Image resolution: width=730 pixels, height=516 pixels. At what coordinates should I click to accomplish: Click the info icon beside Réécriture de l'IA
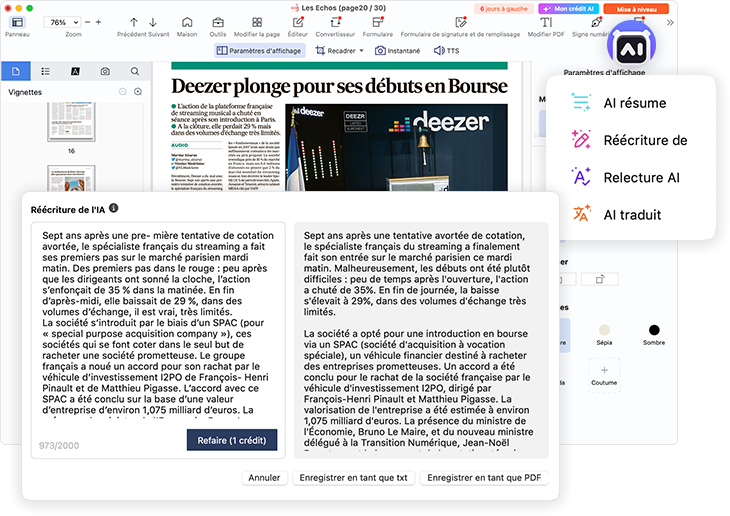114,208
